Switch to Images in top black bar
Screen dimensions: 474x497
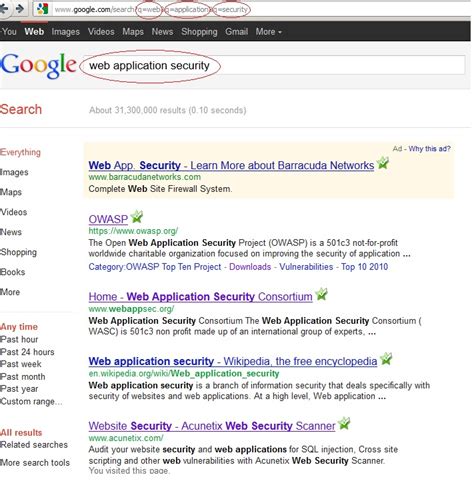coord(66,32)
